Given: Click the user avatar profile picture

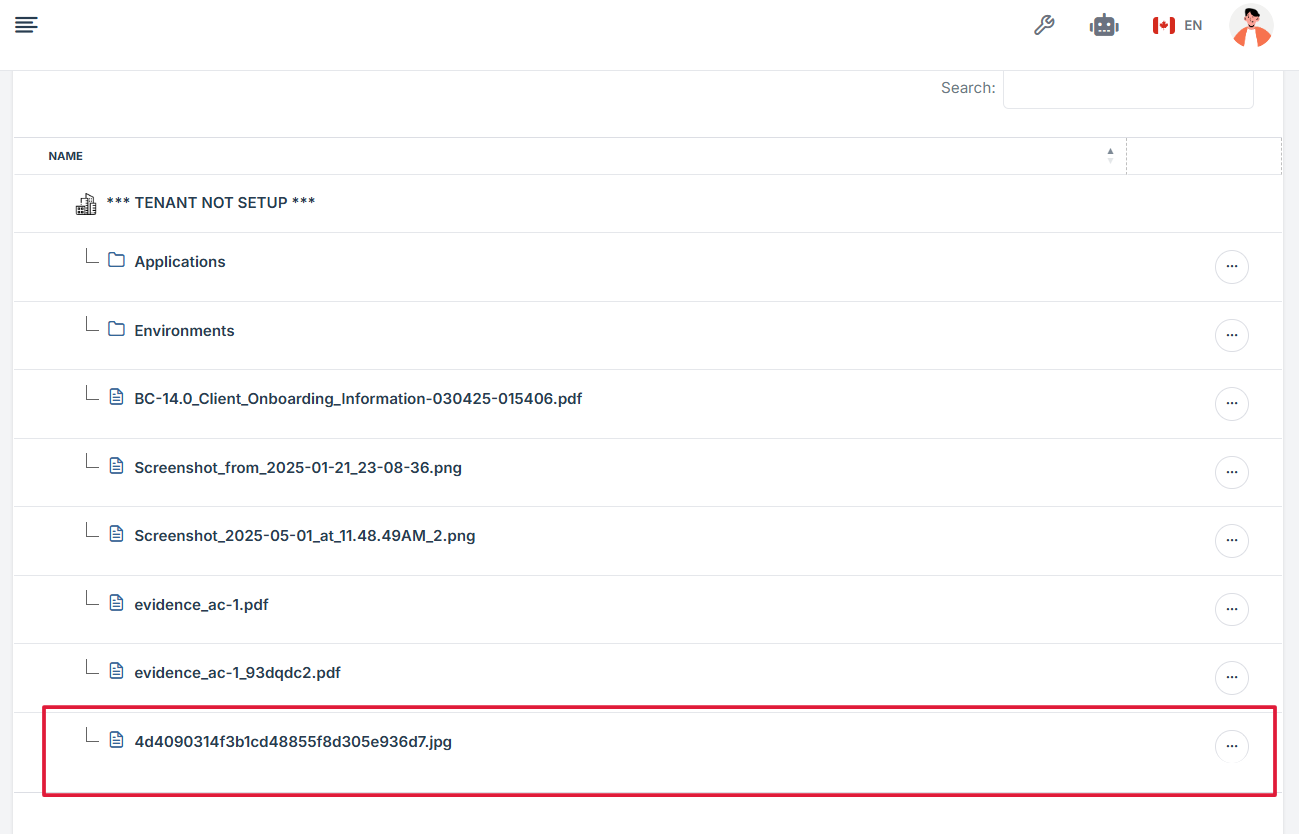Looking at the screenshot, I should click(1251, 26).
